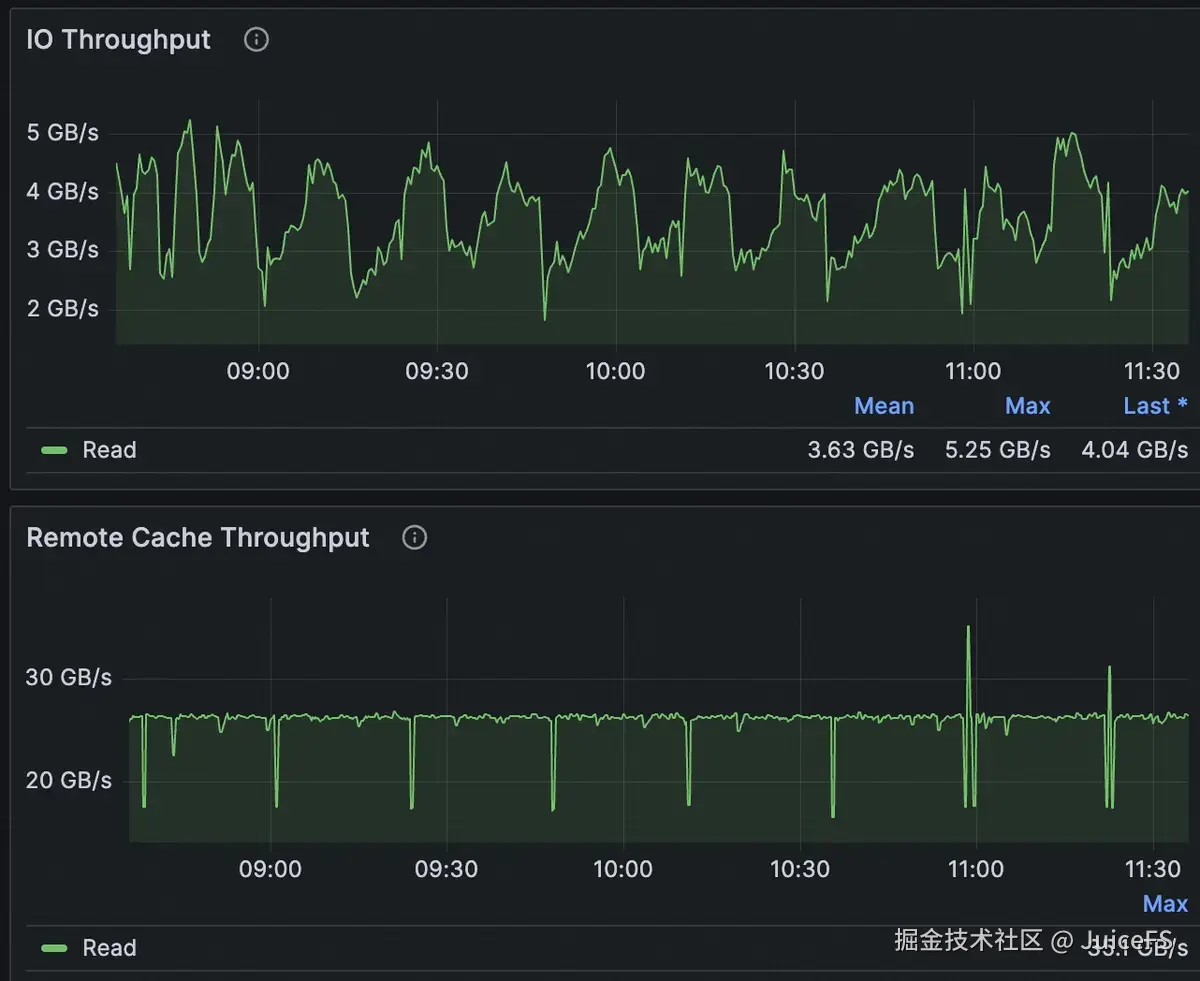Click the 5 GB/s axis label
This screenshot has height=981, width=1200.
[63, 133]
